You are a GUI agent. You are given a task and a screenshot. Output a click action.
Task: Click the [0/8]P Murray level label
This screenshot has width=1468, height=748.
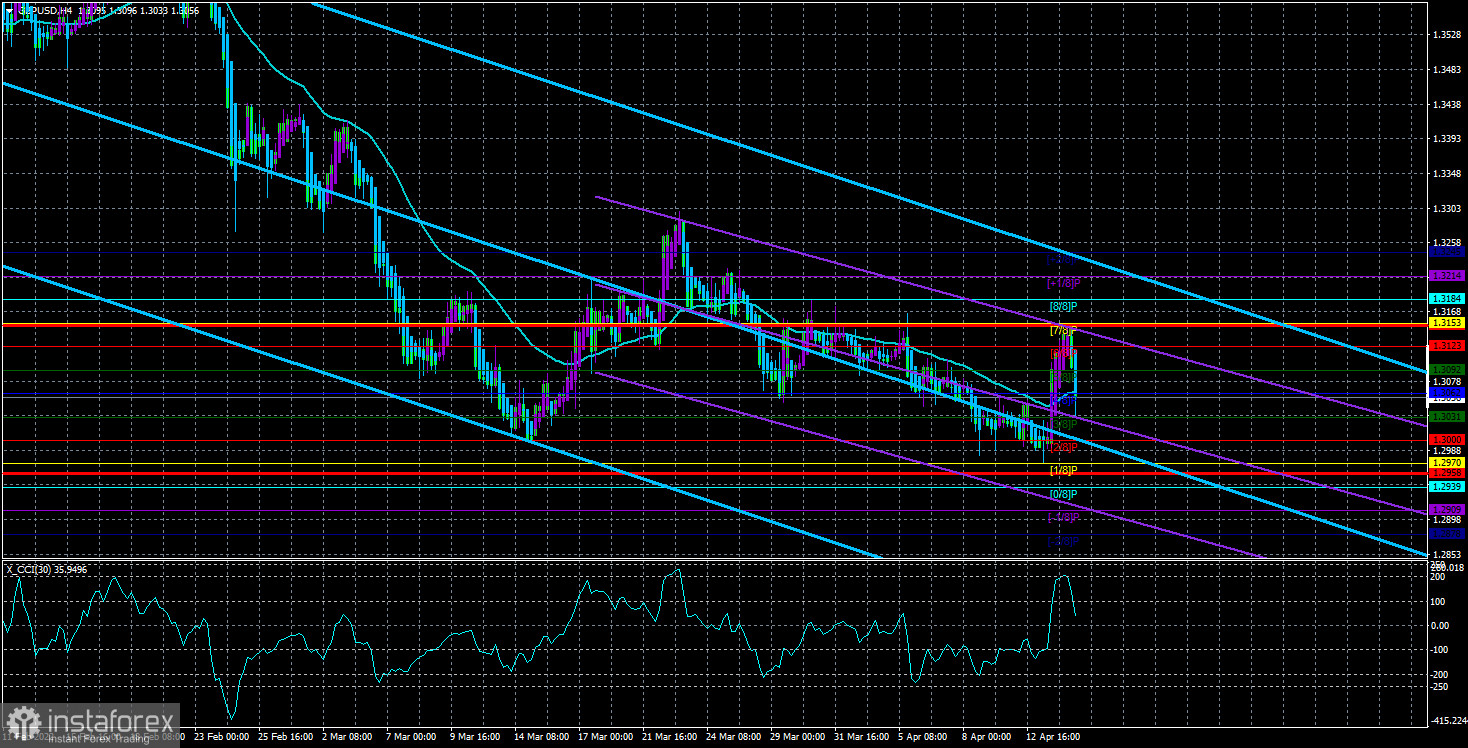coord(1064,494)
